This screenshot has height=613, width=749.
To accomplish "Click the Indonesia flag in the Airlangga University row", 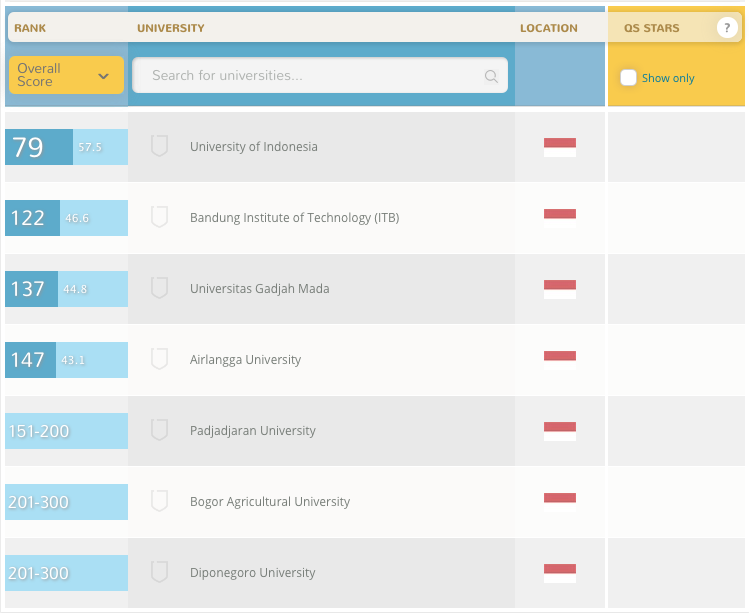I will (x=560, y=360).
